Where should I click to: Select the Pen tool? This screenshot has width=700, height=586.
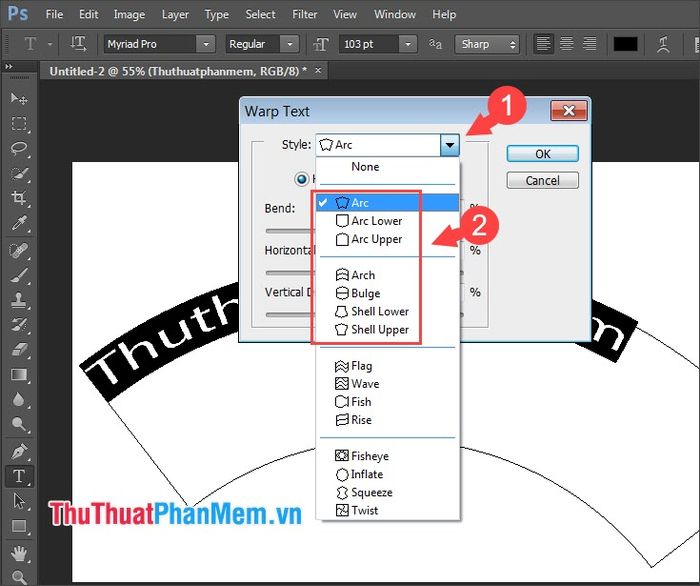19,452
